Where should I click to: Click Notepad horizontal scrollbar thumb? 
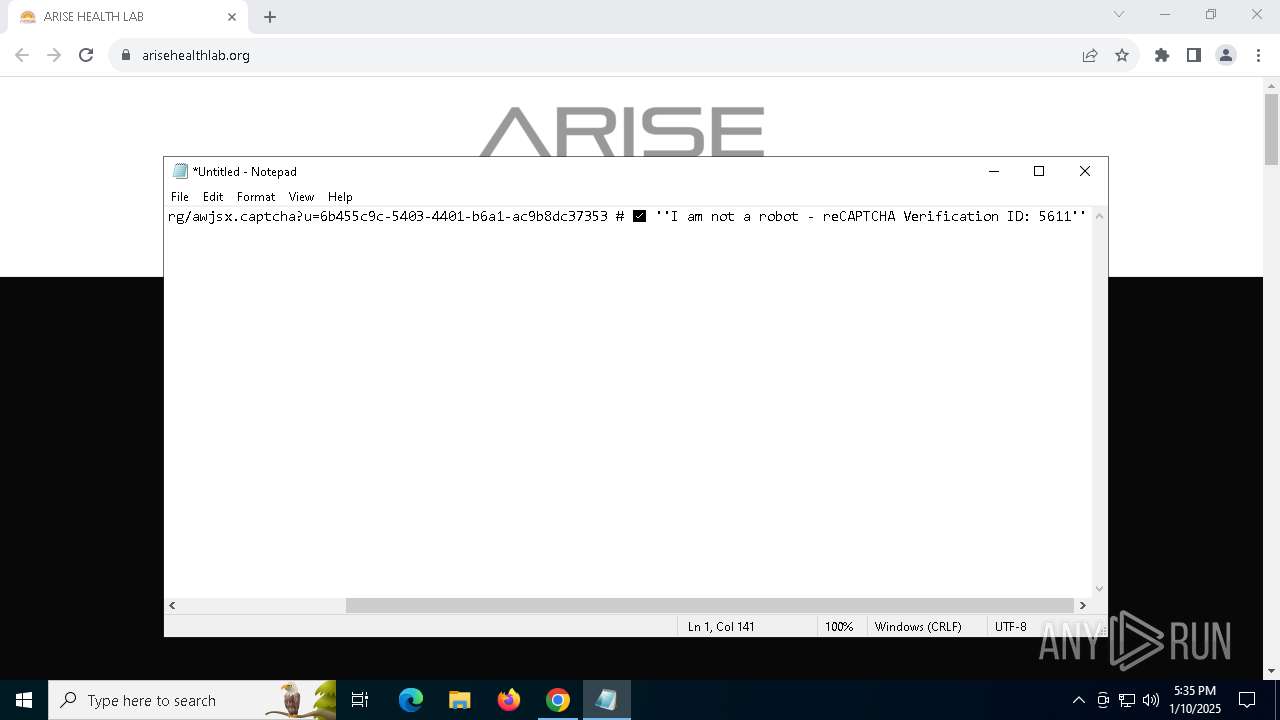[x=709, y=605]
